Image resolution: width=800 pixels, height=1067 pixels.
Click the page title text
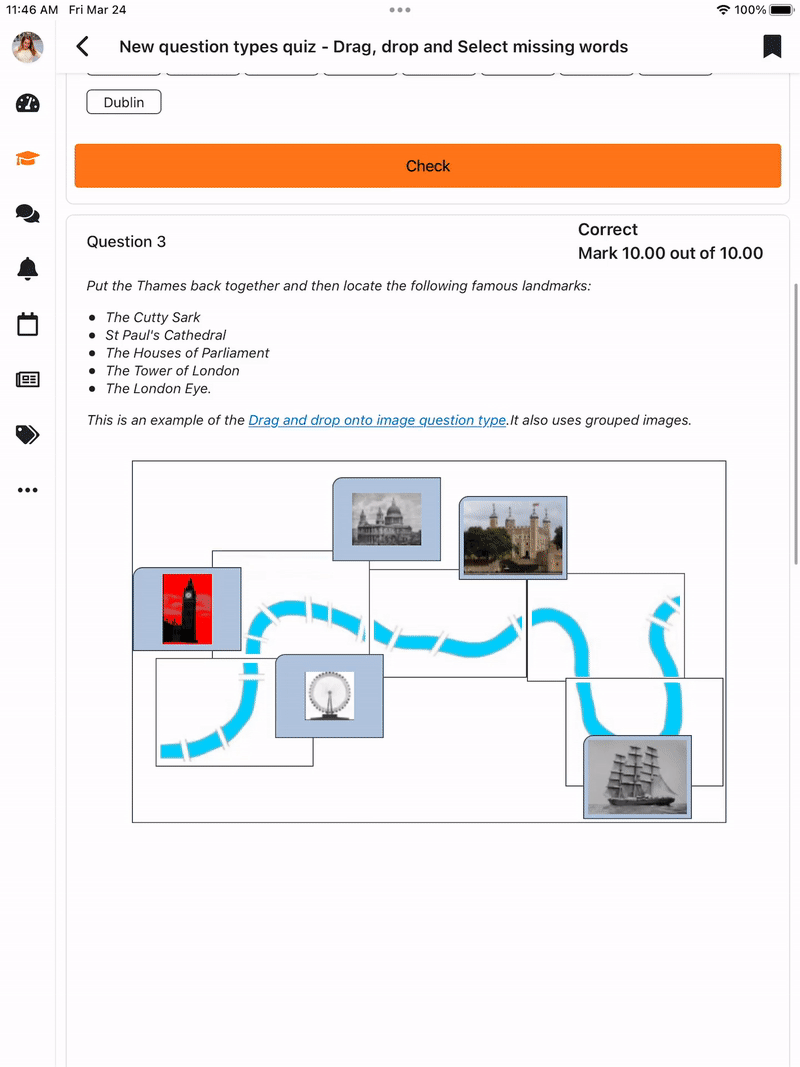tap(373, 46)
